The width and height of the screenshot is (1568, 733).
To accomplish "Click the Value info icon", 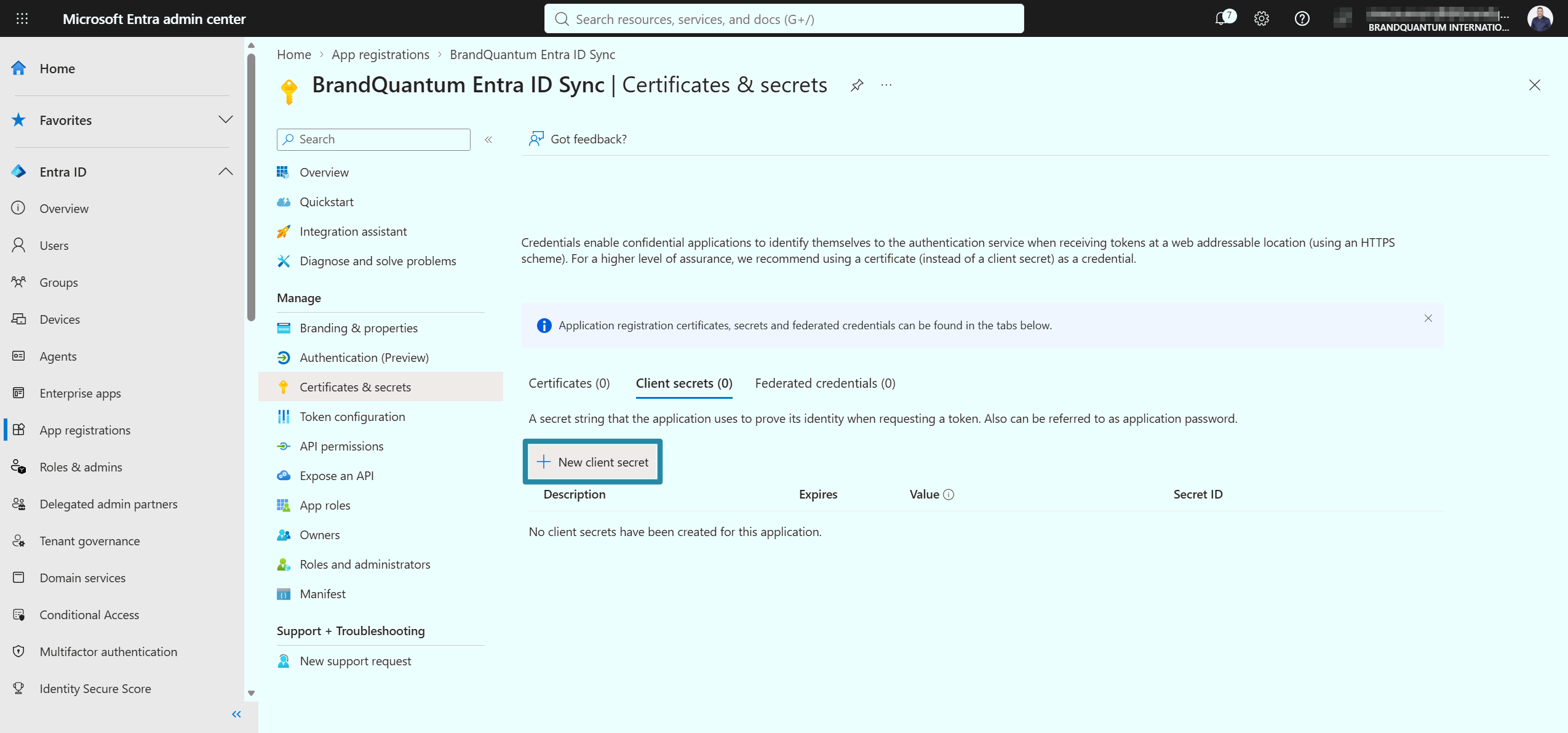I will click(x=949, y=494).
